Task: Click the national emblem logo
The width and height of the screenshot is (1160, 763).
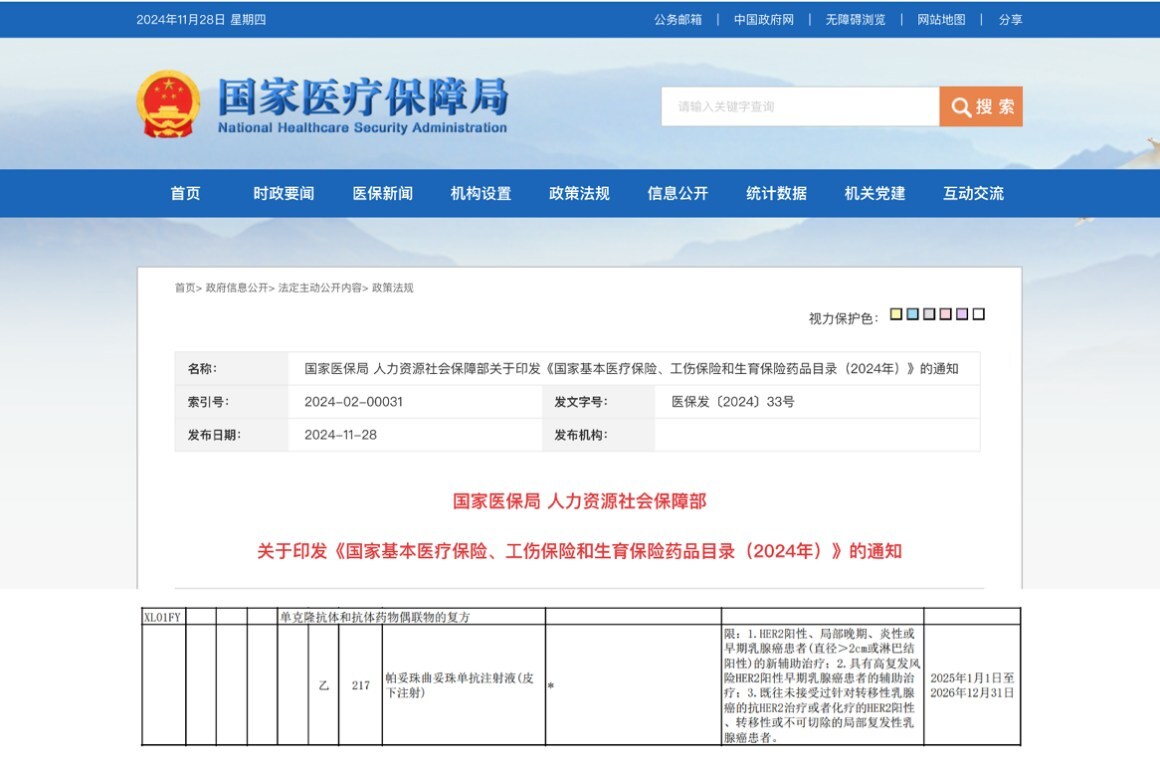Action: pos(168,104)
